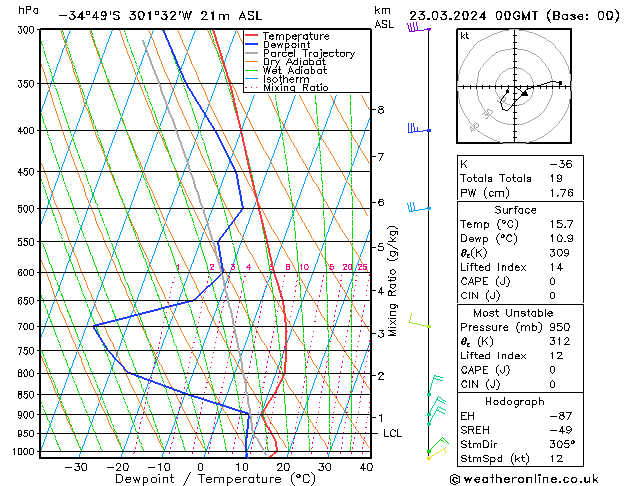Click the blue wind barb at 400 hPa
The height and width of the screenshot is (486, 629).
coord(419,128)
